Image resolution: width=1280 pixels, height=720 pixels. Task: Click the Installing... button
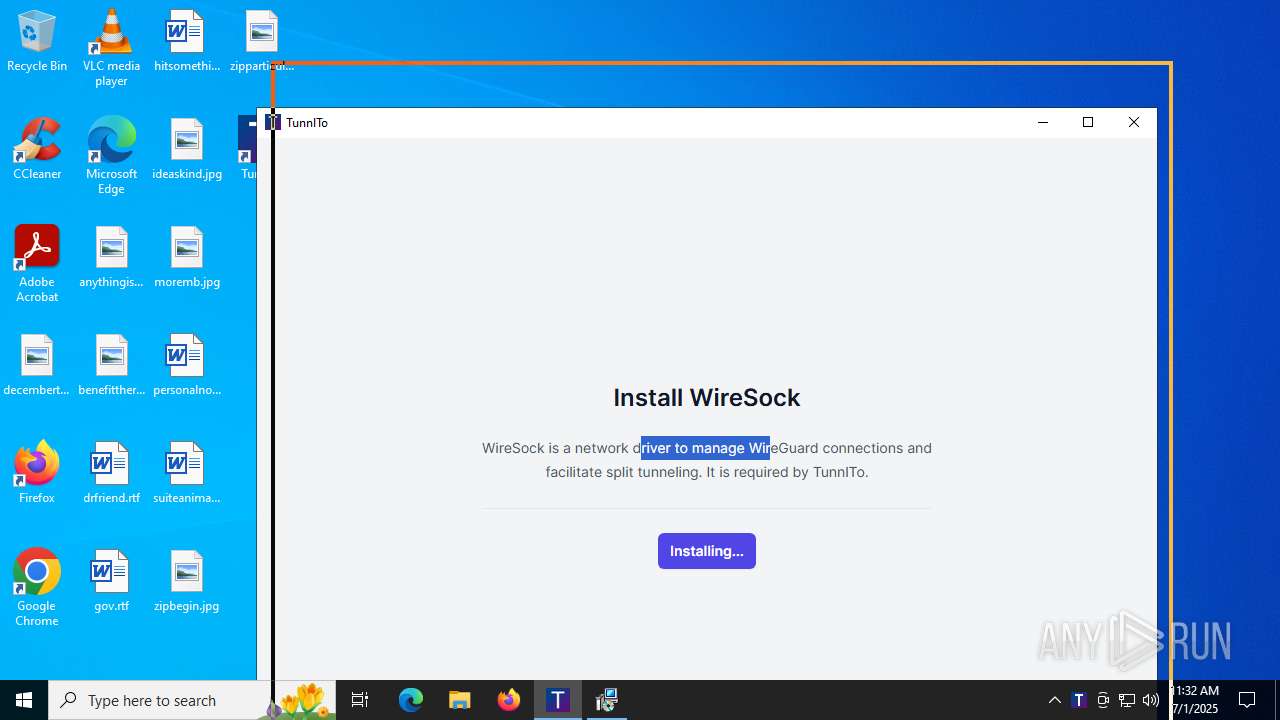coord(706,551)
